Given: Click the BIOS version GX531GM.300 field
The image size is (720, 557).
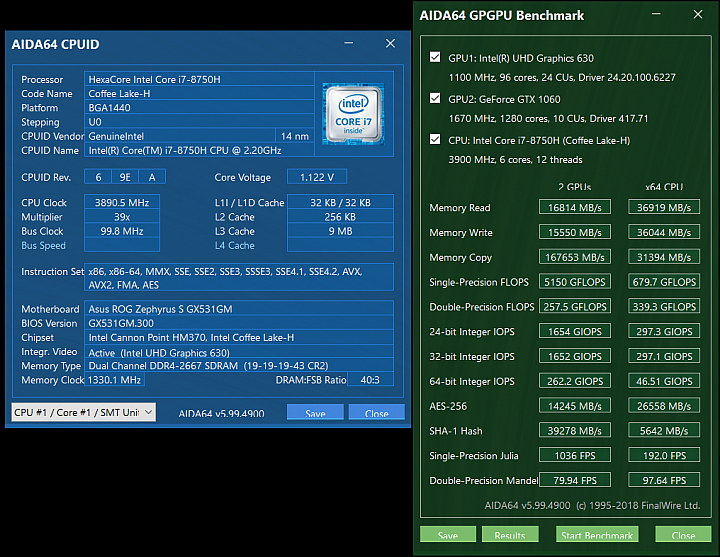Looking at the screenshot, I should (239, 323).
